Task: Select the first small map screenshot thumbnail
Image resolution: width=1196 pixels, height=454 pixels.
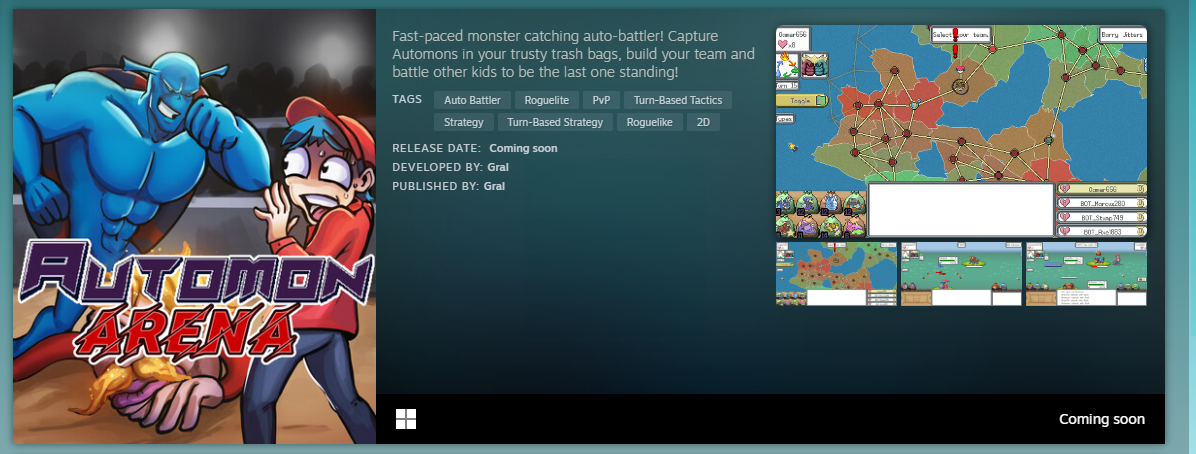Action: (x=837, y=274)
